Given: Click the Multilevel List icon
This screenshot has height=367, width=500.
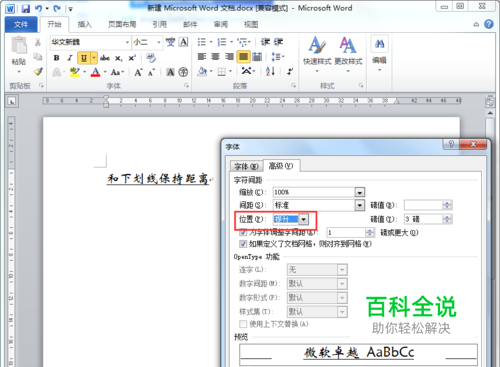Looking at the screenshot, I should pyautogui.click(x=242, y=42).
